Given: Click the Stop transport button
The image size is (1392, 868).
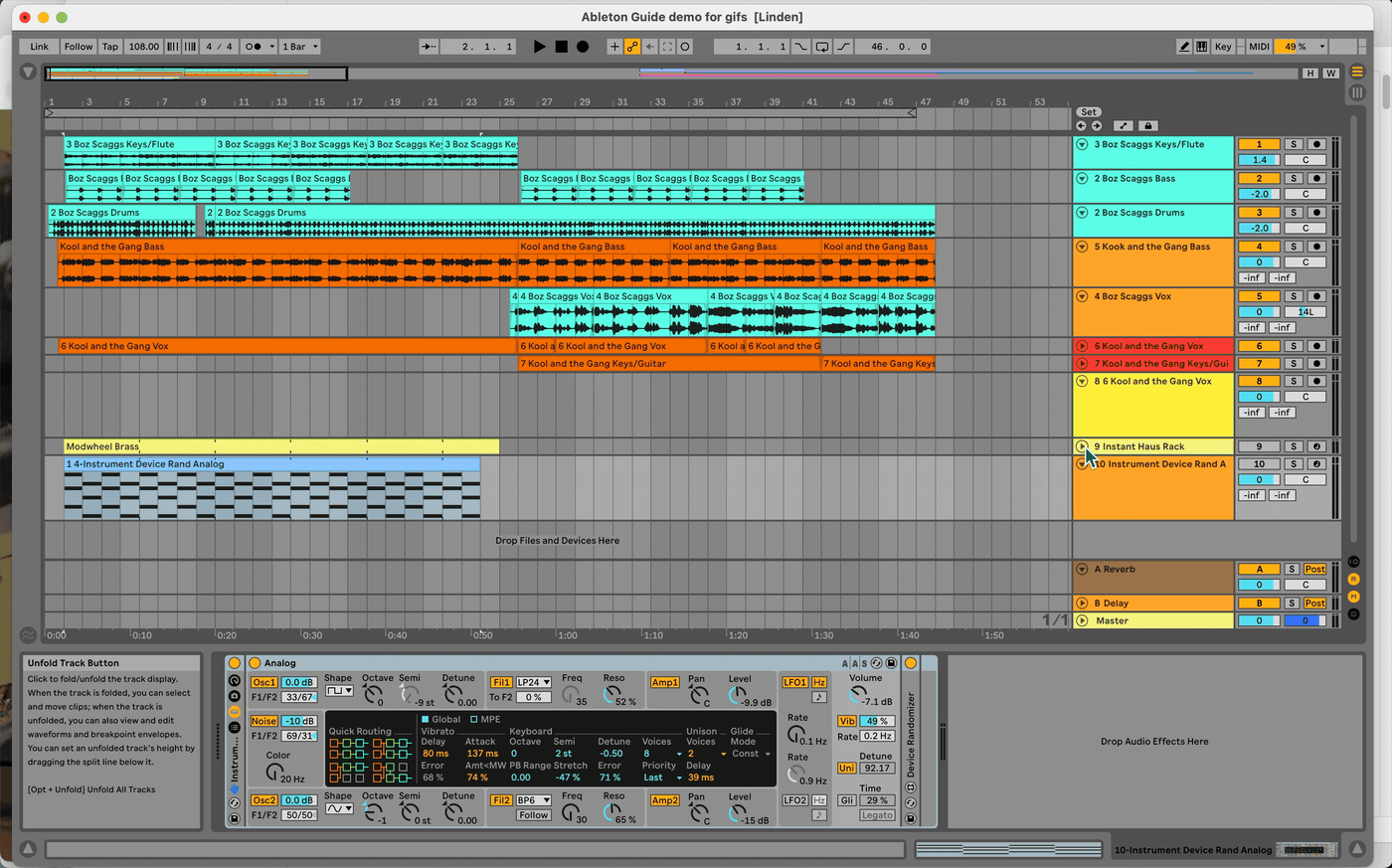Looking at the screenshot, I should click(561, 47).
